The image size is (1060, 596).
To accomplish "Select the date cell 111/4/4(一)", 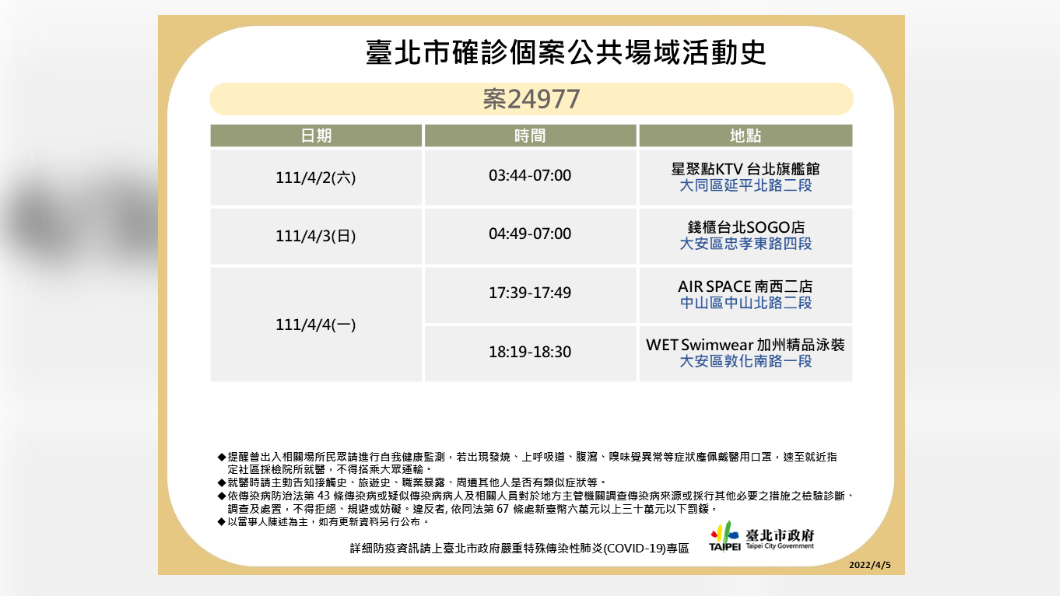I will [x=316, y=324].
